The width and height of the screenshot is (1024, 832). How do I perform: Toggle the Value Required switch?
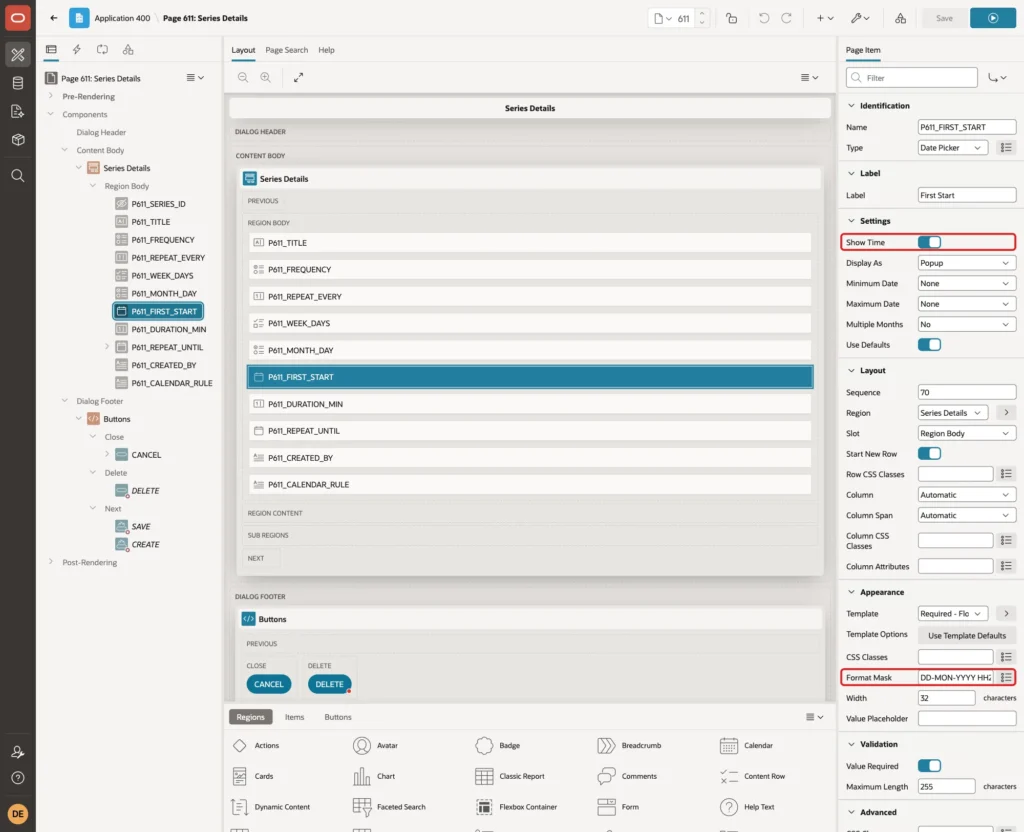(929, 765)
